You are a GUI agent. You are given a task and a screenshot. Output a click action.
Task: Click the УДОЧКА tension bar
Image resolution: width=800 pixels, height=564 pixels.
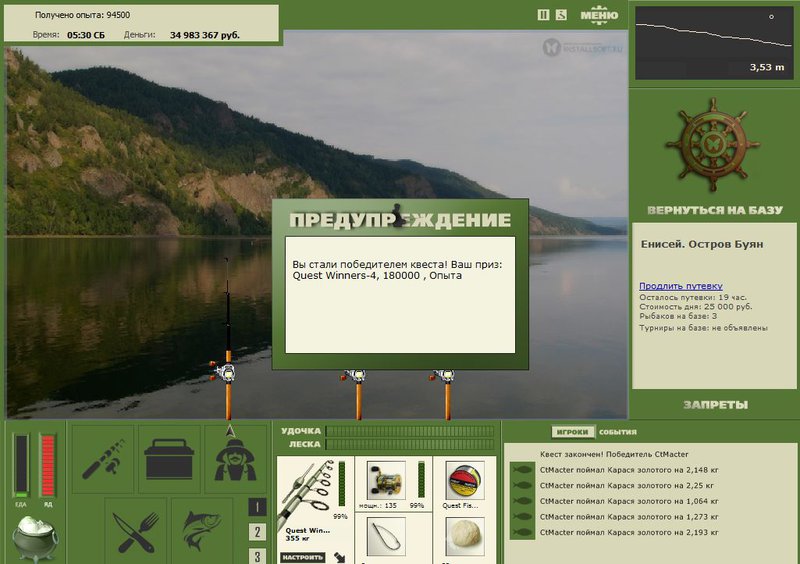tap(410, 431)
